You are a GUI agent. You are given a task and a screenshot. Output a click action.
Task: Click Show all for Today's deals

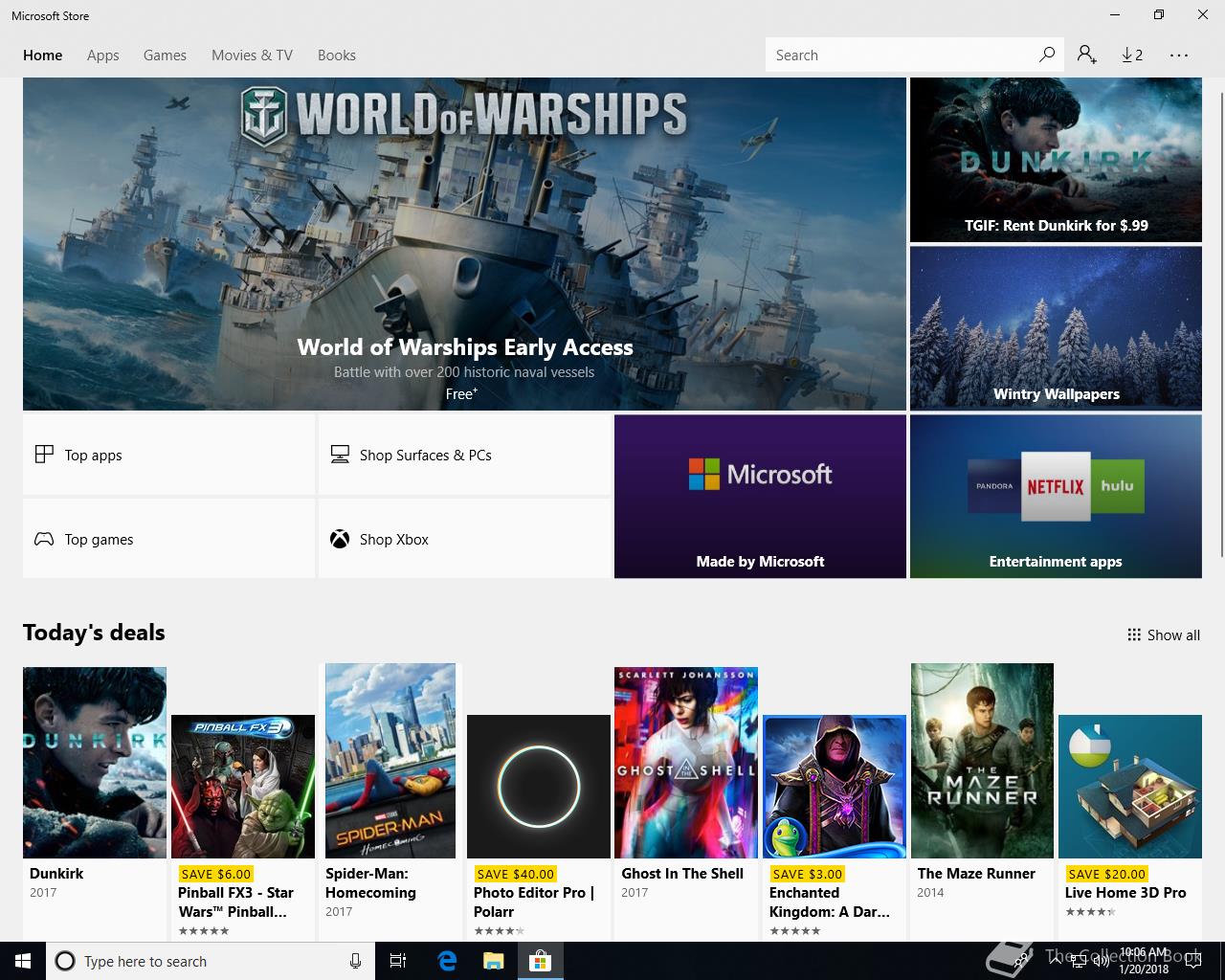pyautogui.click(x=1164, y=635)
